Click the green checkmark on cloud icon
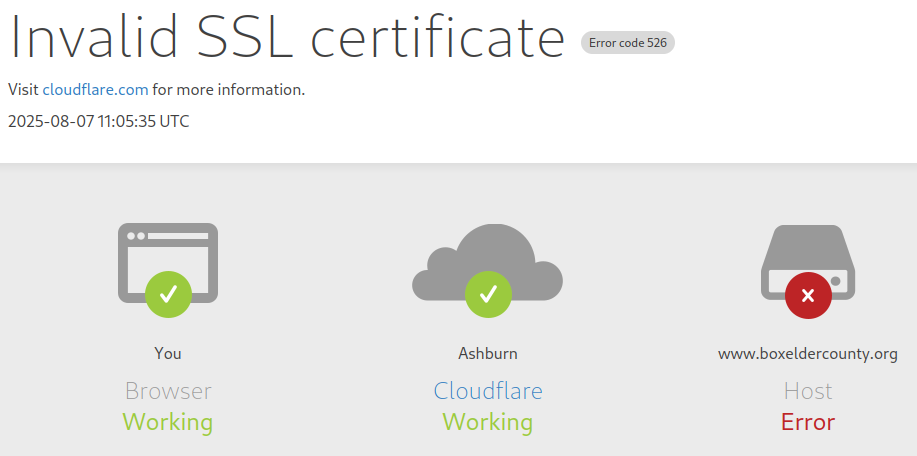Image resolution: width=917 pixels, height=456 pixels. point(488,295)
